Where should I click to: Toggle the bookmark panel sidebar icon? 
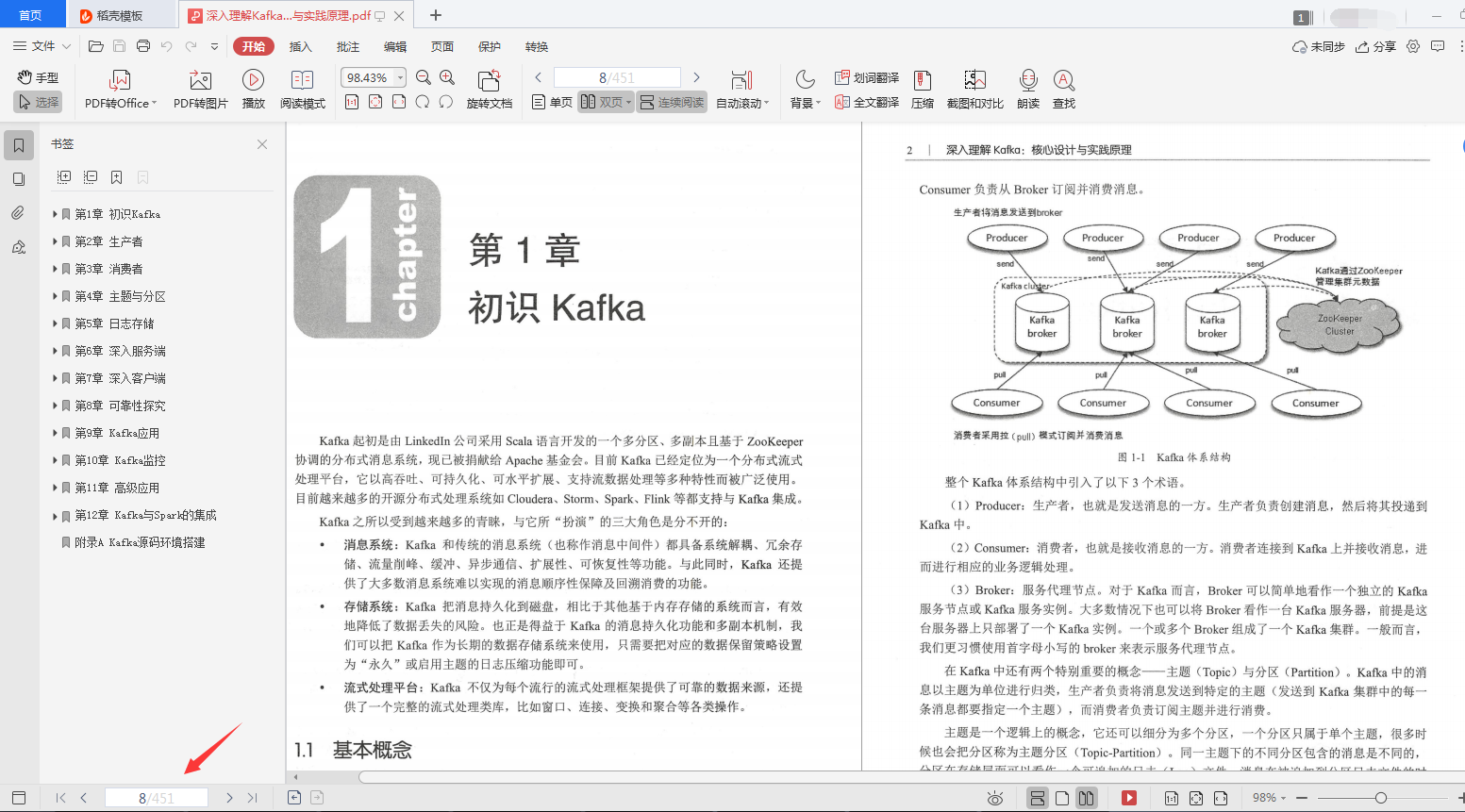coord(19,145)
